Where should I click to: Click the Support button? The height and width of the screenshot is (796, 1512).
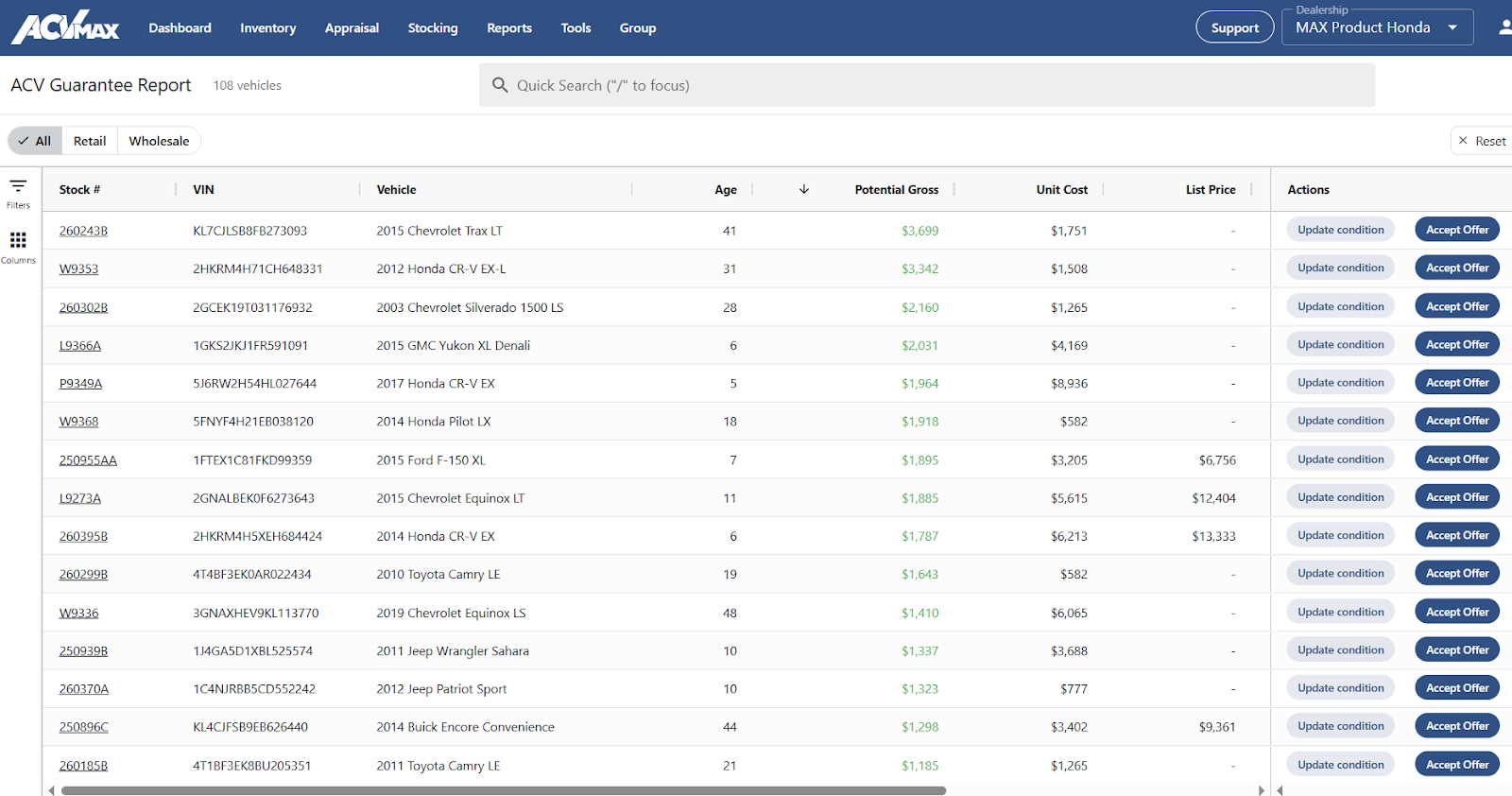(x=1235, y=27)
